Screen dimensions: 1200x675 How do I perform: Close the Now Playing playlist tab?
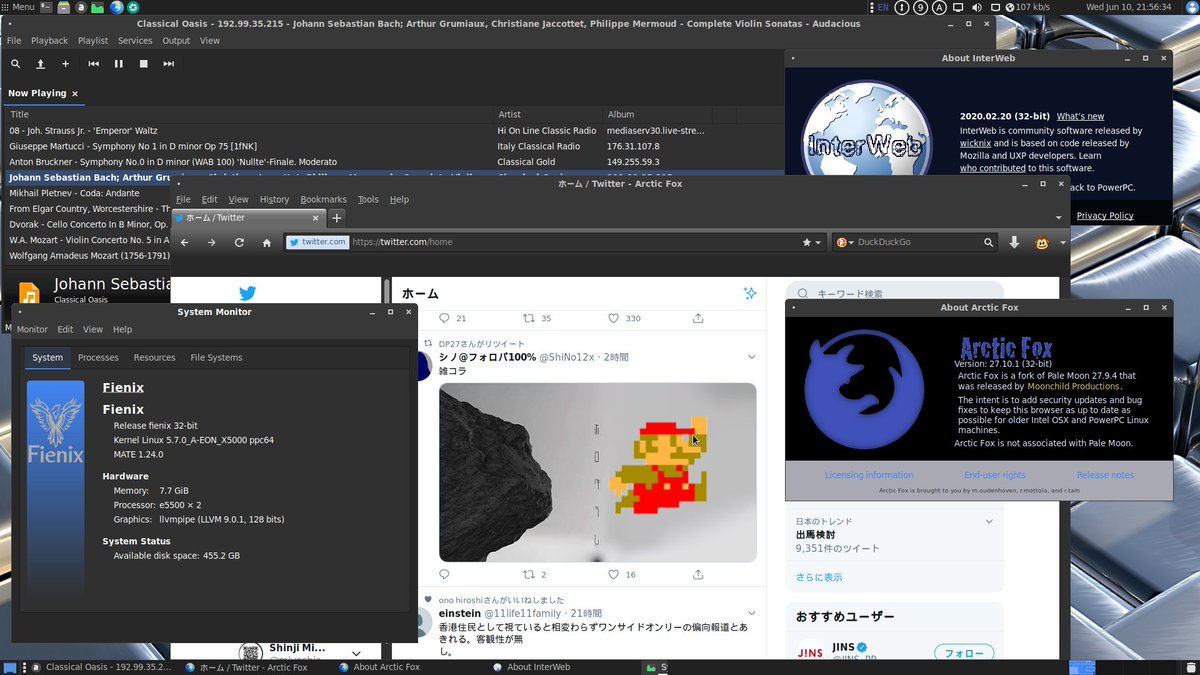coord(75,94)
